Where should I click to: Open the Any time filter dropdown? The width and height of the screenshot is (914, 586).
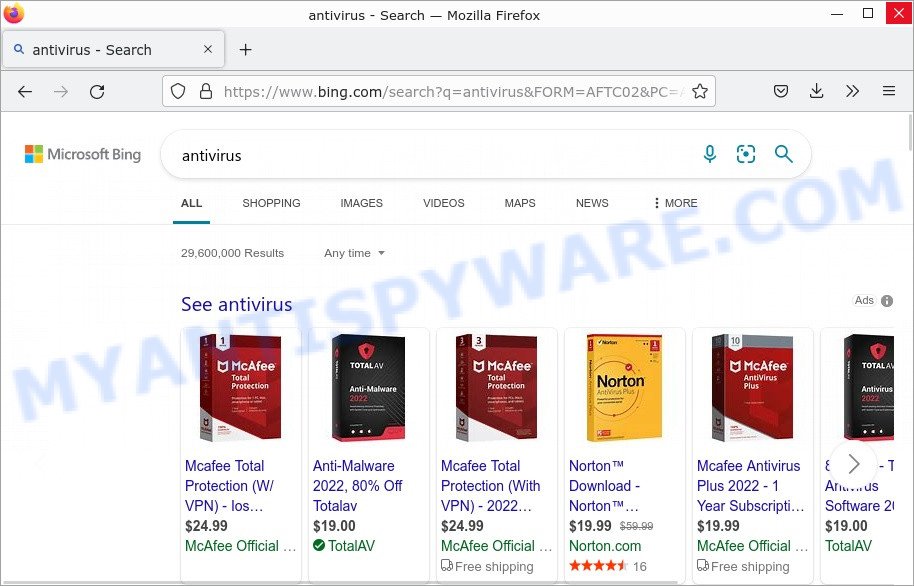(354, 253)
